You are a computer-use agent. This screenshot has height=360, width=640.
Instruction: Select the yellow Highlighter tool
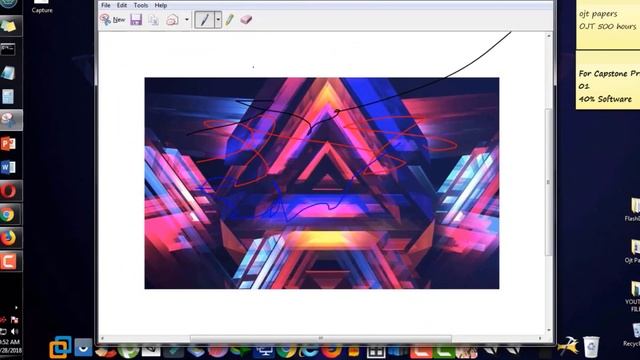[229, 20]
